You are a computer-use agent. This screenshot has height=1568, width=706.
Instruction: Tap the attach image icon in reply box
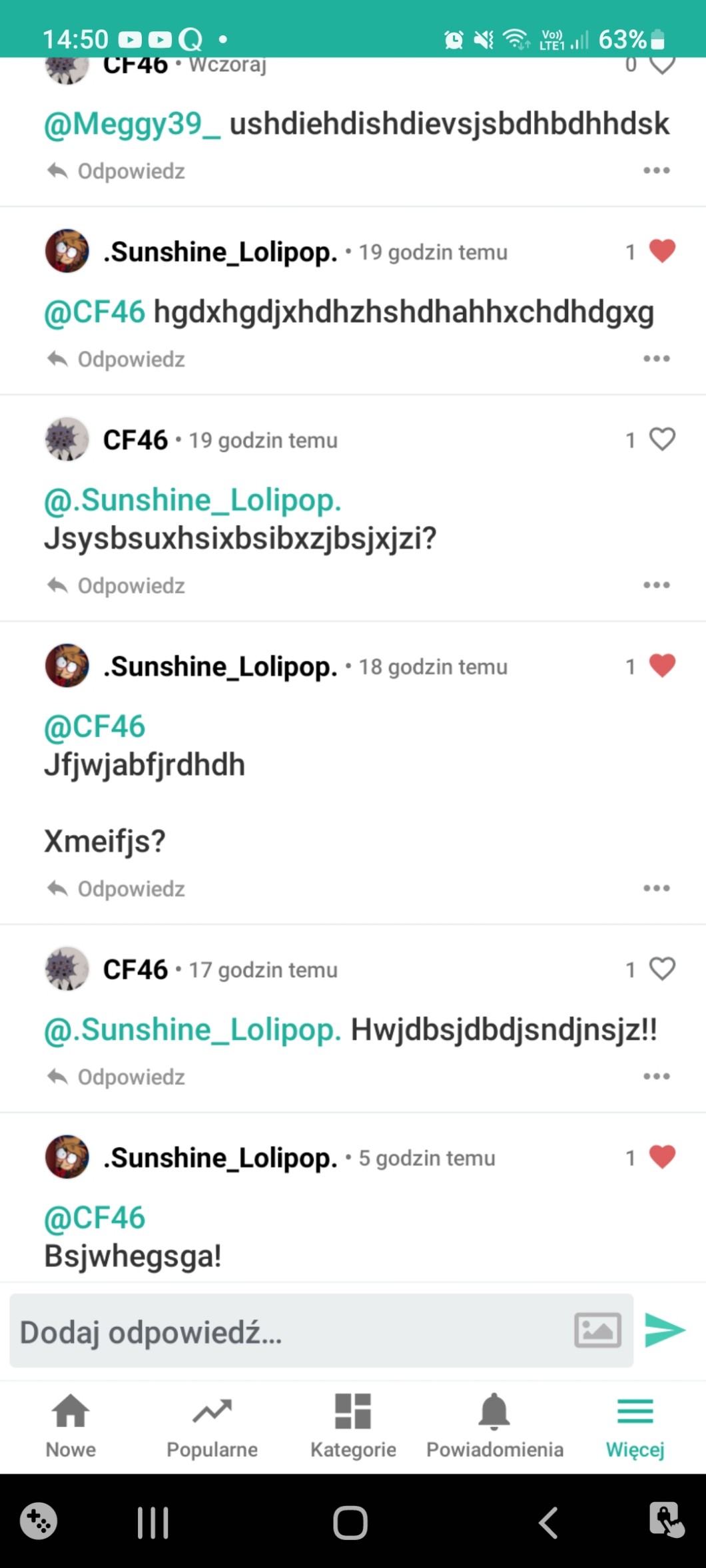coord(597,1330)
